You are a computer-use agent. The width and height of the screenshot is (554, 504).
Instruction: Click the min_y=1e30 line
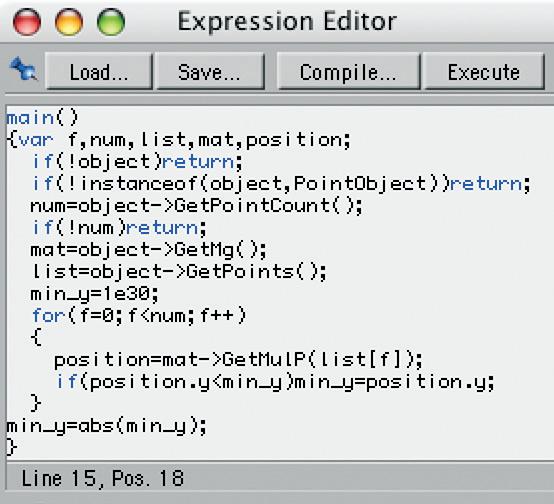click(95, 294)
